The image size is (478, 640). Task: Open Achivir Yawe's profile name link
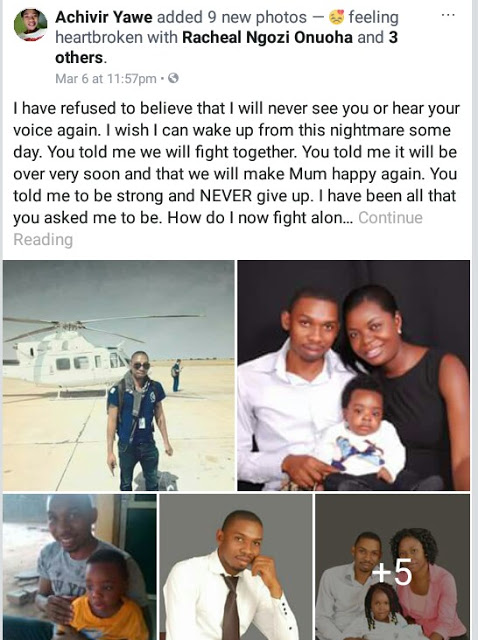tap(104, 17)
